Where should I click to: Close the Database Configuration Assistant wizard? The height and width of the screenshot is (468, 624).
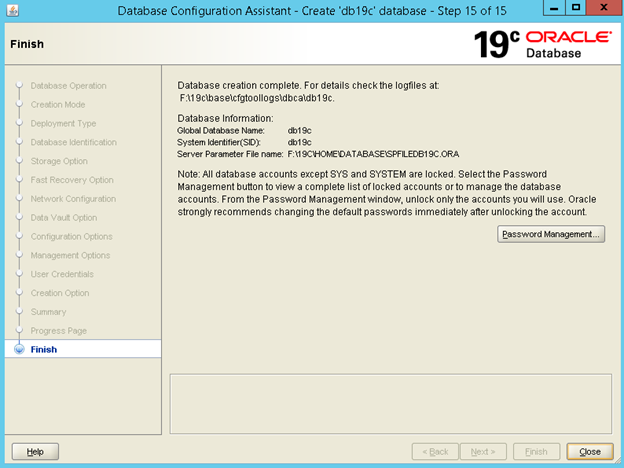click(x=590, y=452)
